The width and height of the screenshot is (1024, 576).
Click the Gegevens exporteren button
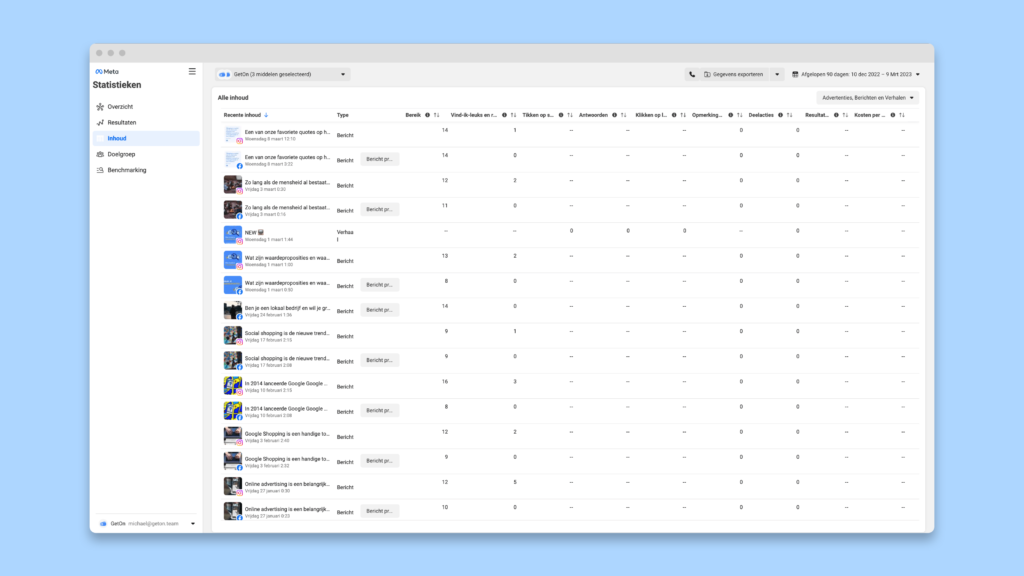pos(733,74)
